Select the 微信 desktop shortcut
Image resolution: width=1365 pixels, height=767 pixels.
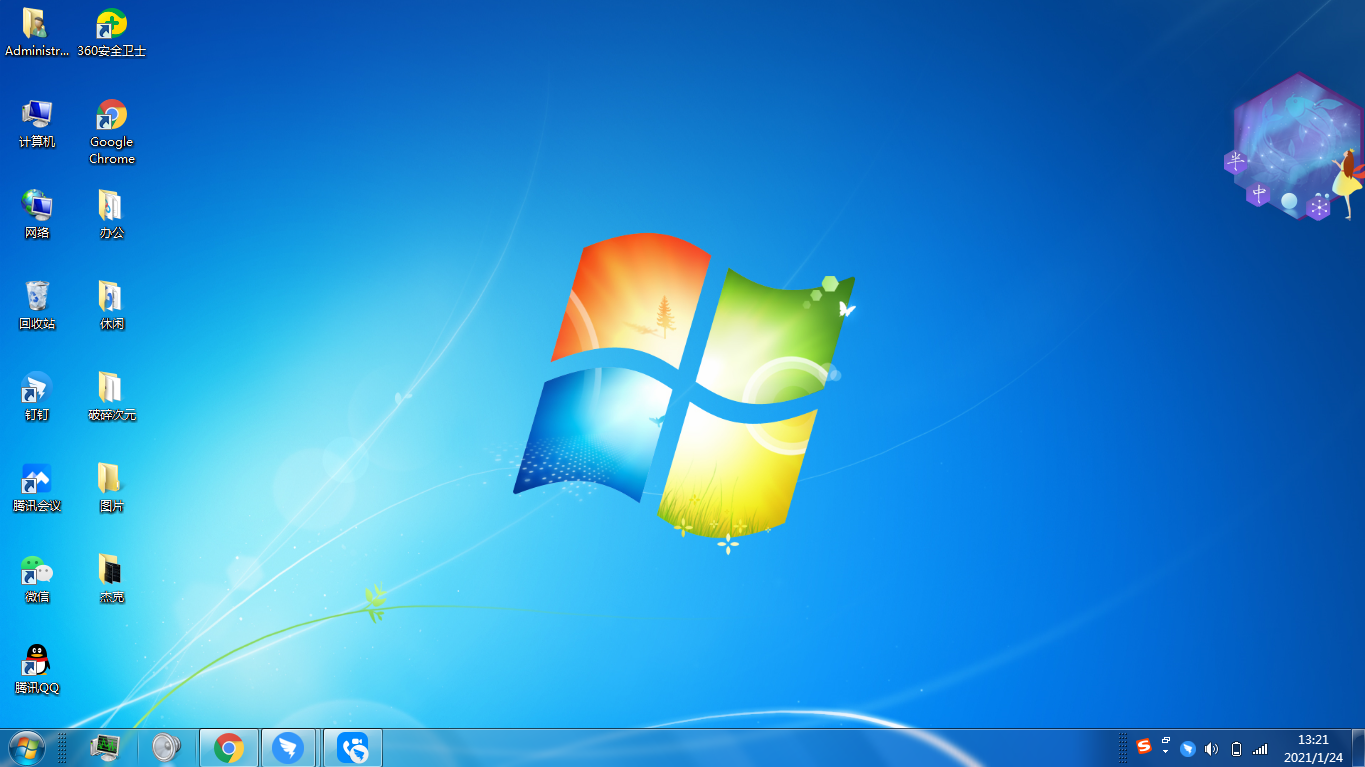[x=37, y=578]
